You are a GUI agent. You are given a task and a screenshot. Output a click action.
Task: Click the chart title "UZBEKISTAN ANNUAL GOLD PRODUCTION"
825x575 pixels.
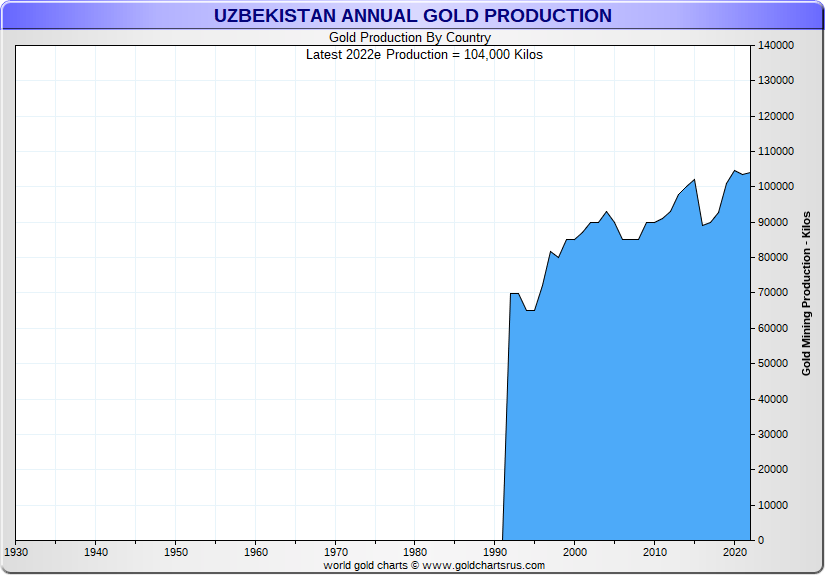pyautogui.click(x=412, y=16)
